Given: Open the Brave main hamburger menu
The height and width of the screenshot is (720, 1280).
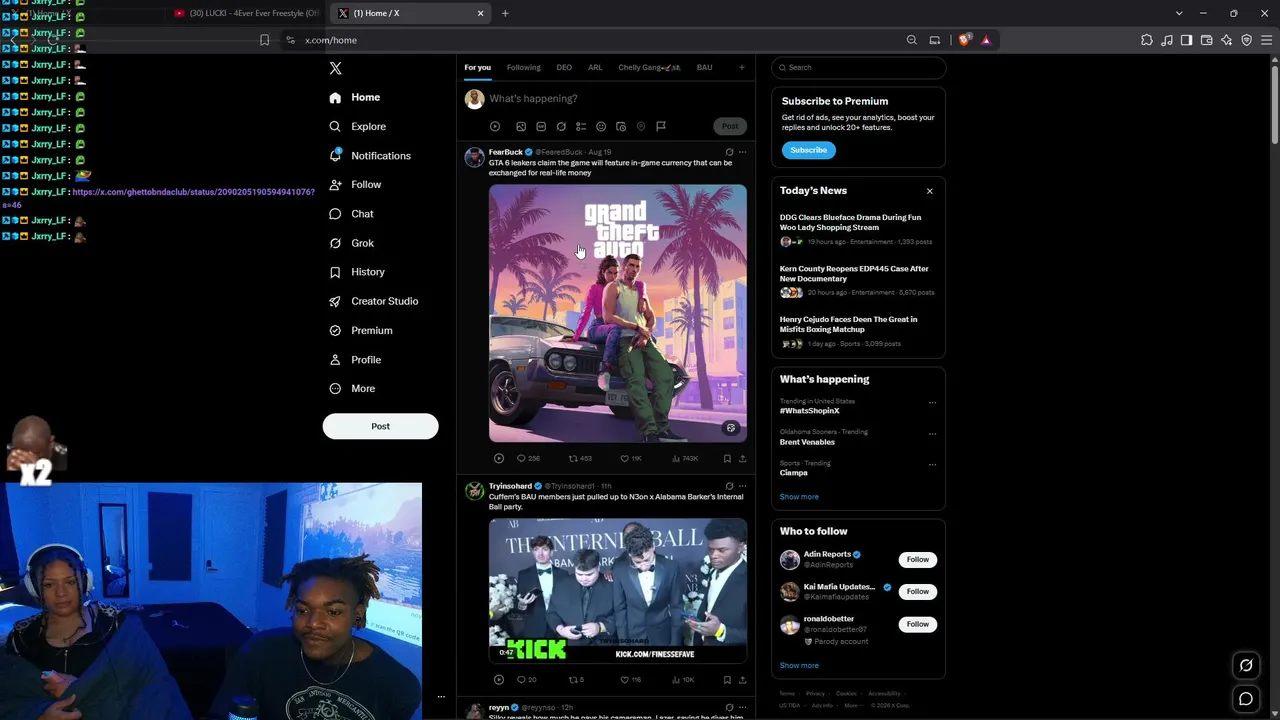Looking at the screenshot, I should (1266, 40).
